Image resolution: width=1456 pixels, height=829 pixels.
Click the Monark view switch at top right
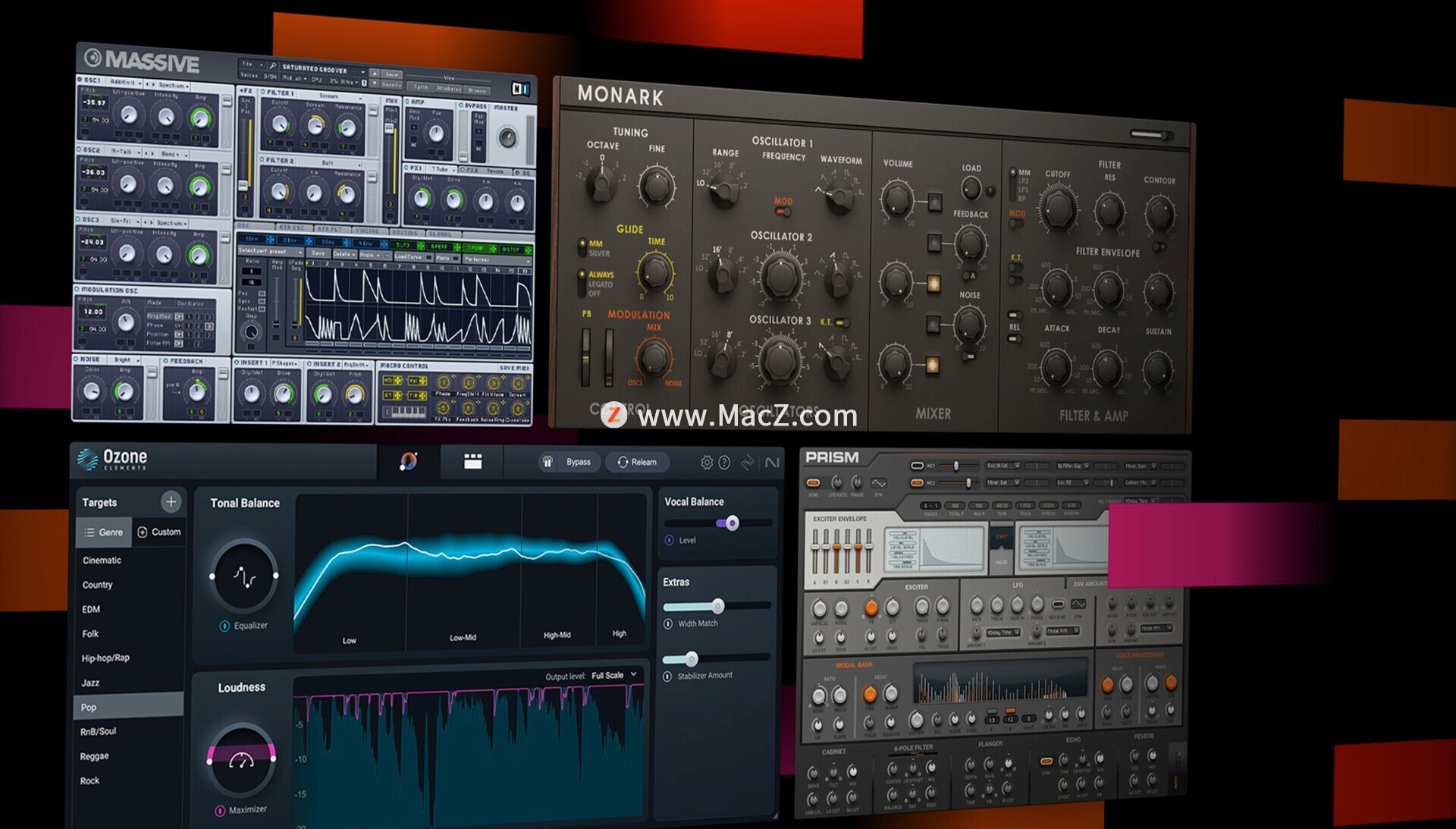[x=1150, y=135]
